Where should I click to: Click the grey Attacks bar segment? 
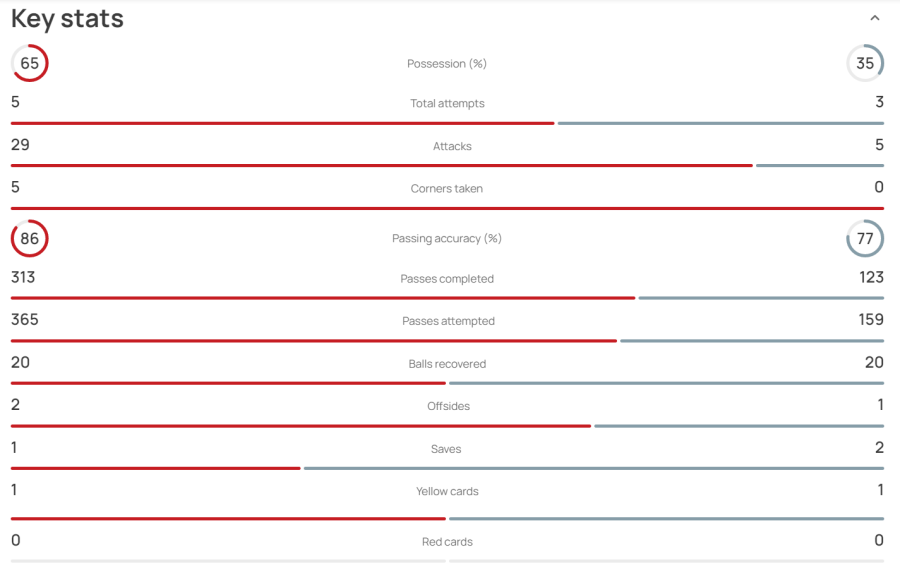pyautogui.click(x=820, y=166)
